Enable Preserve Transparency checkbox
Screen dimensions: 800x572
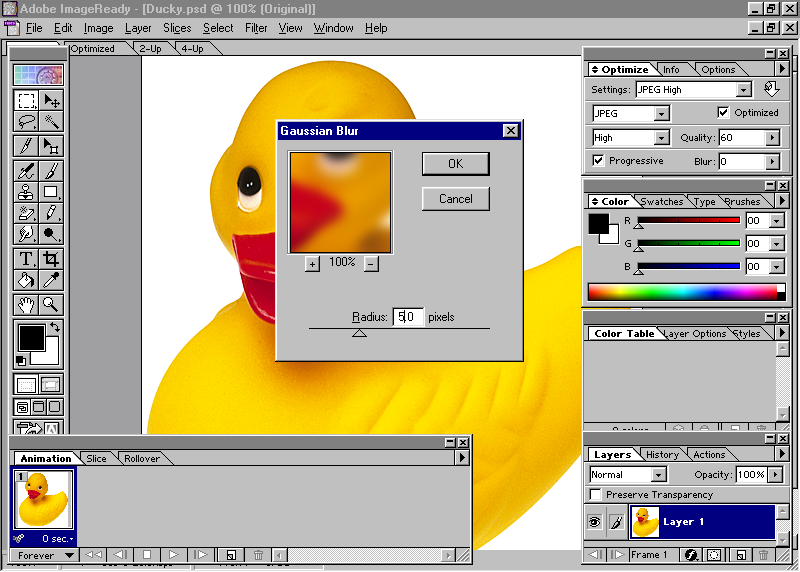pyautogui.click(x=595, y=494)
